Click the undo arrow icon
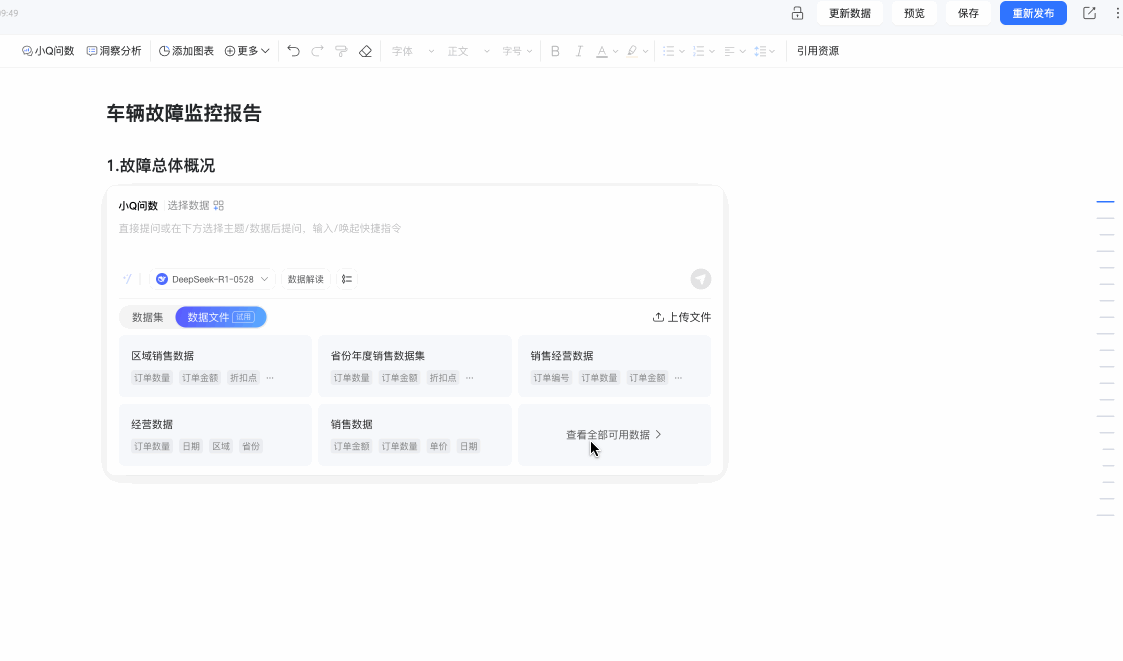Screen dimensions: 1123x661 (293, 51)
